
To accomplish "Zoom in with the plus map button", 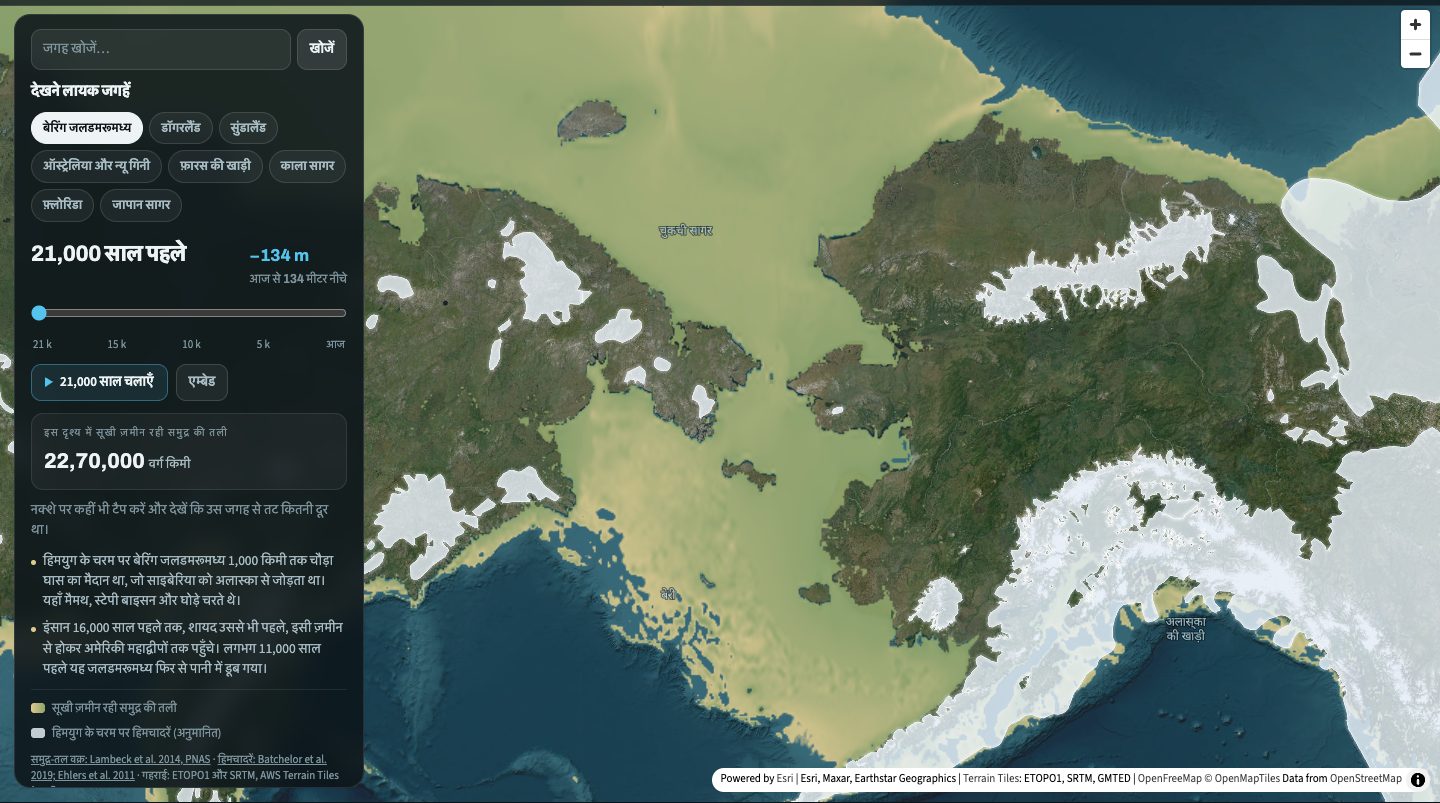I will [1415, 24].
